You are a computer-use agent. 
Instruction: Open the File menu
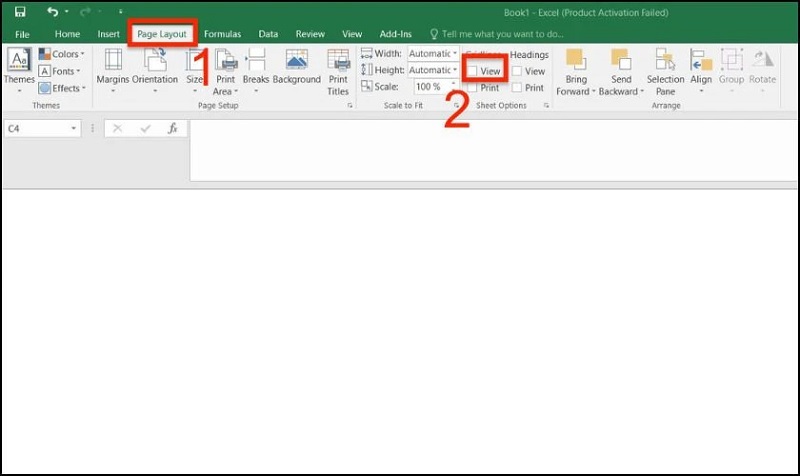coord(22,34)
